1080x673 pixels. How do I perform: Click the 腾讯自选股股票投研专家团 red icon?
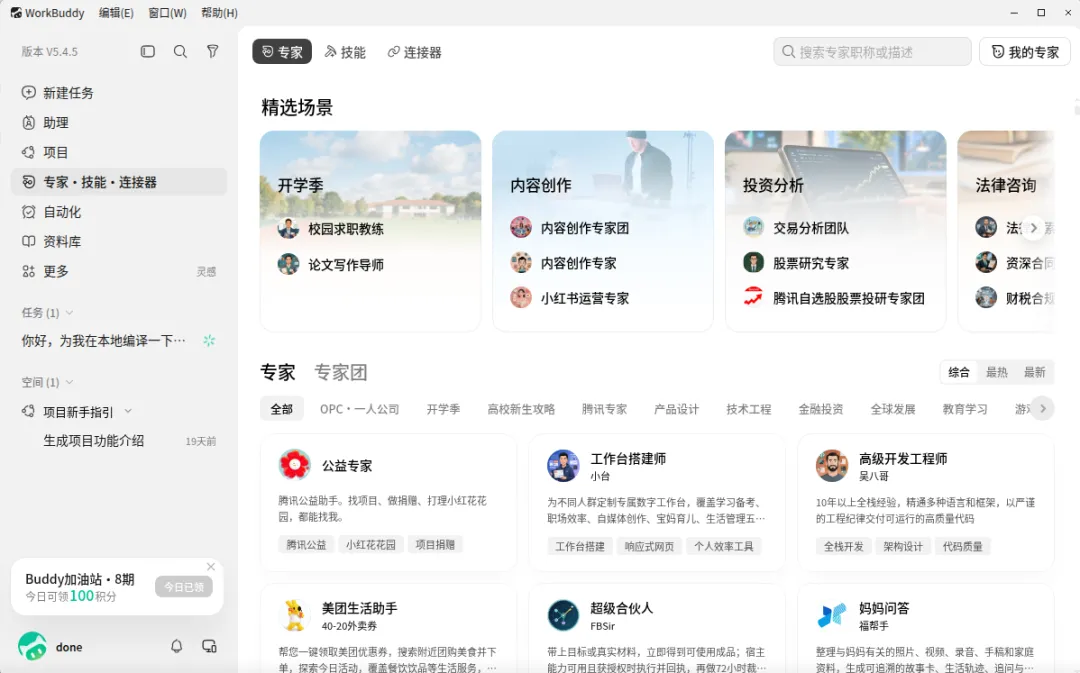click(x=753, y=297)
